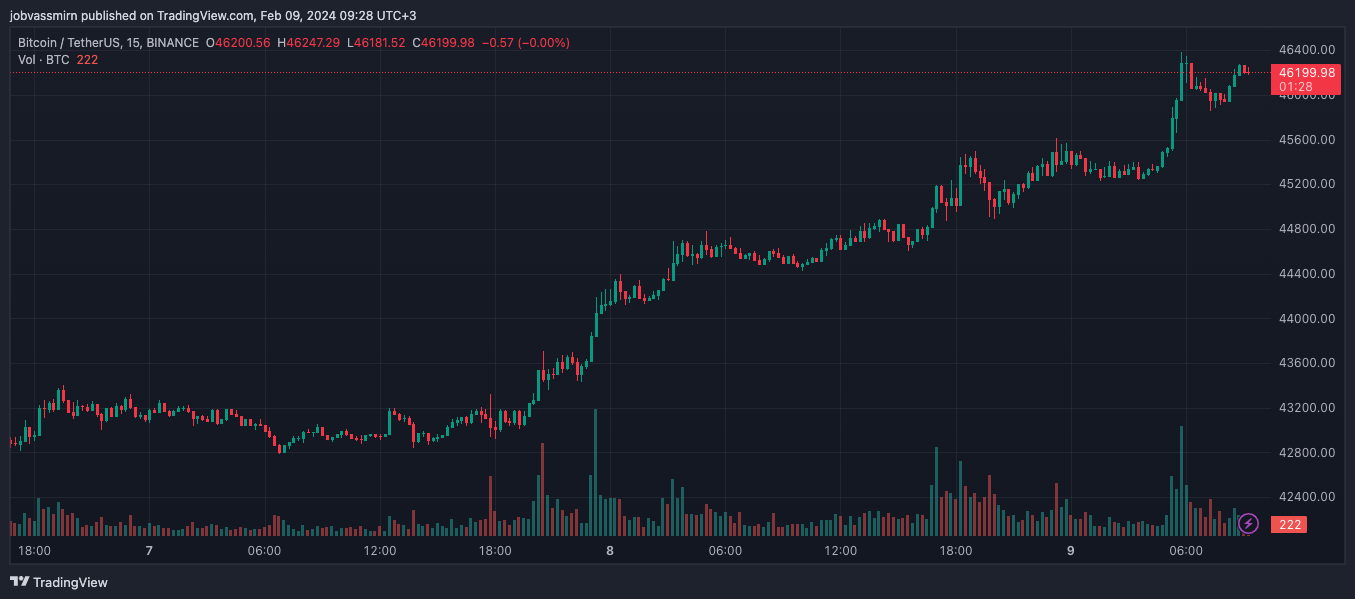Click the closing price value C46199.98 in legend
The height and width of the screenshot is (599, 1355).
click(445, 43)
